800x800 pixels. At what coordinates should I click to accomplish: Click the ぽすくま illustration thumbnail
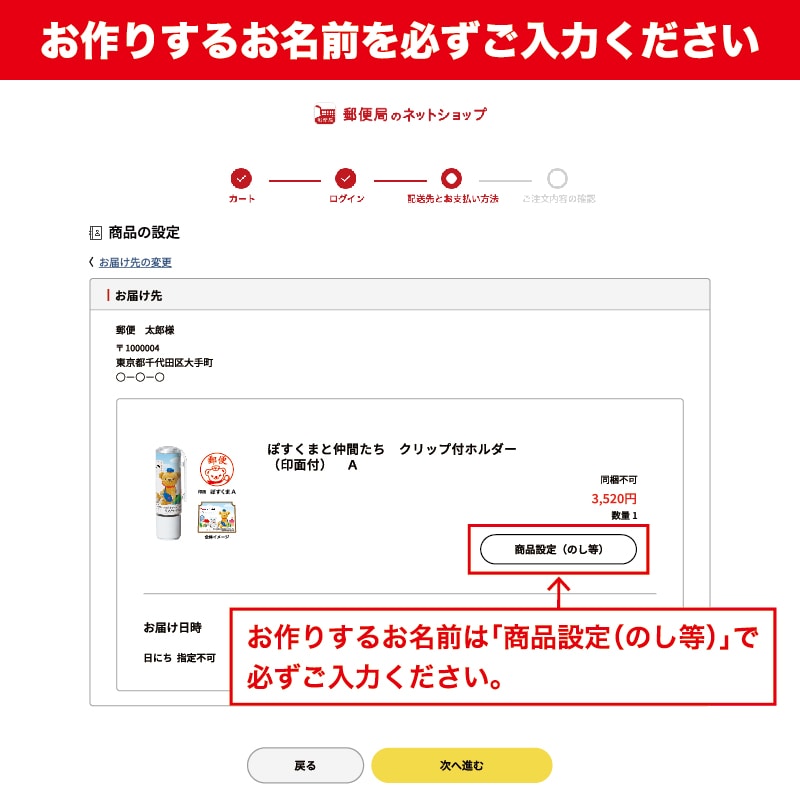pos(217,518)
